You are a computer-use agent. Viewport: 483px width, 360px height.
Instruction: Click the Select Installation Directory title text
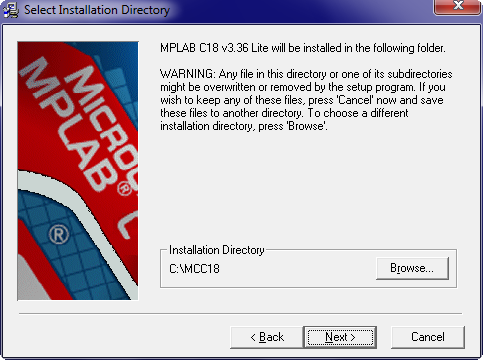pyautogui.click(x=97, y=10)
